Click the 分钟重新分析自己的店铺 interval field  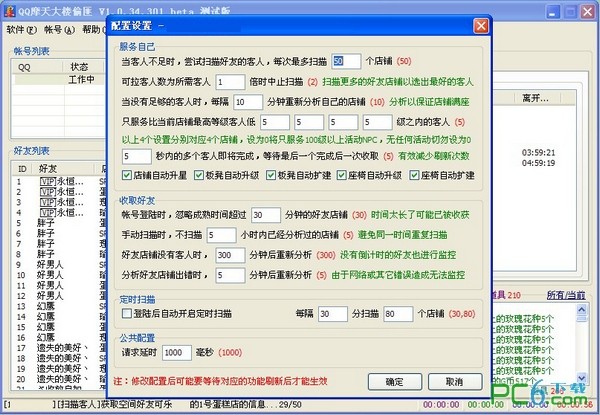tap(248, 102)
